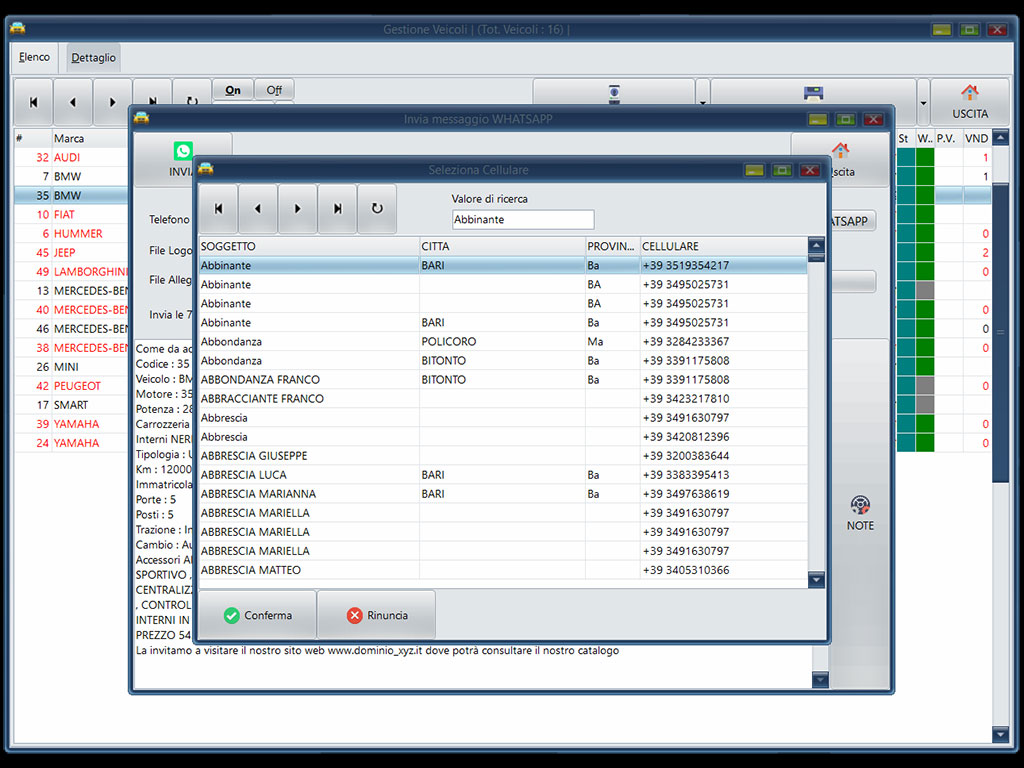This screenshot has width=1024, height=768.
Task: Toggle the Off filter in Gestione Veicoli
Action: click(274, 90)
